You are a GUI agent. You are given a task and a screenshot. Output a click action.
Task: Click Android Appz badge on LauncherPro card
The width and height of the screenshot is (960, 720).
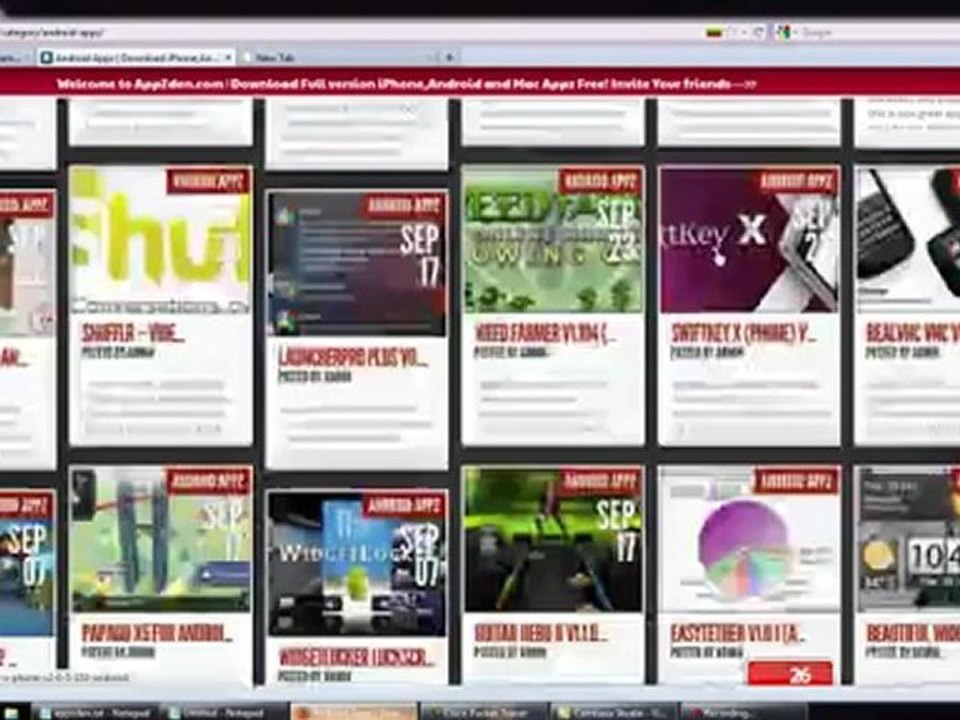click(x=404, y=206)
